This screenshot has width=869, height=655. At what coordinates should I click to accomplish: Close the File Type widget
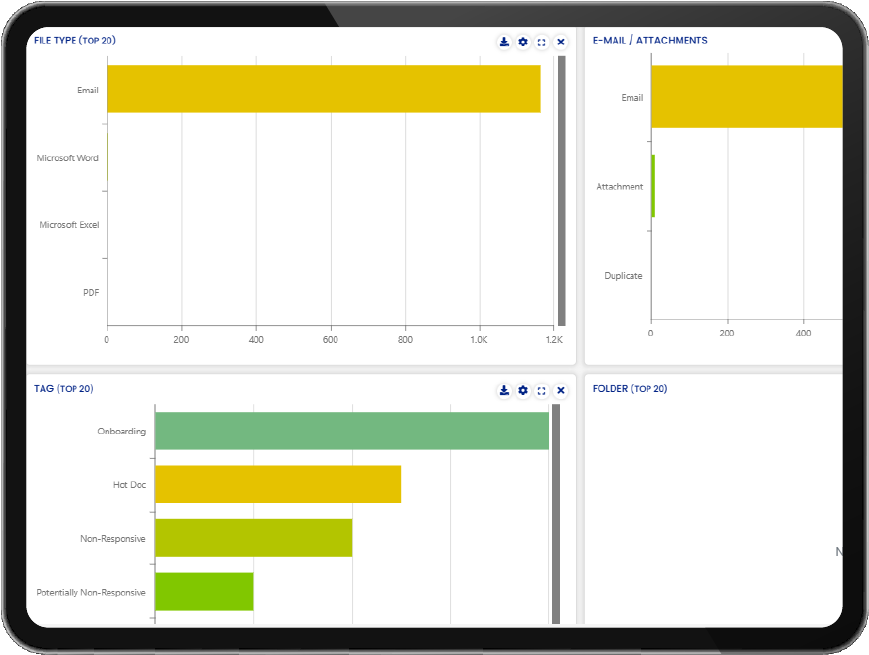(x=560, y=42)
